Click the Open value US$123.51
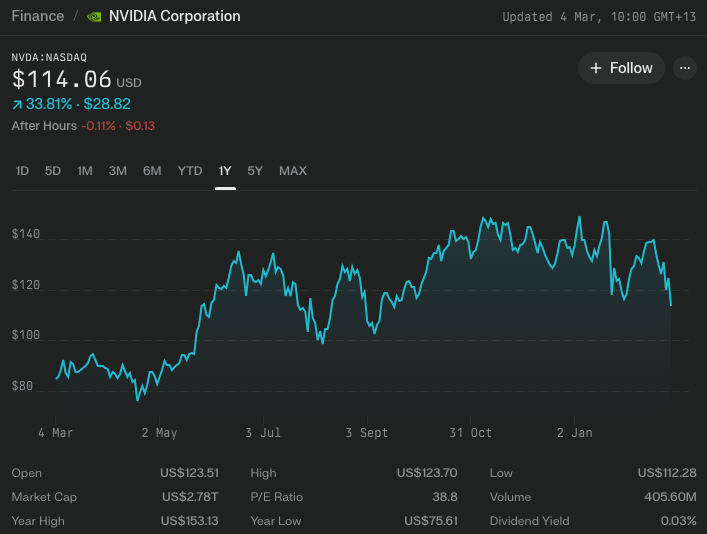 [189, 473]
